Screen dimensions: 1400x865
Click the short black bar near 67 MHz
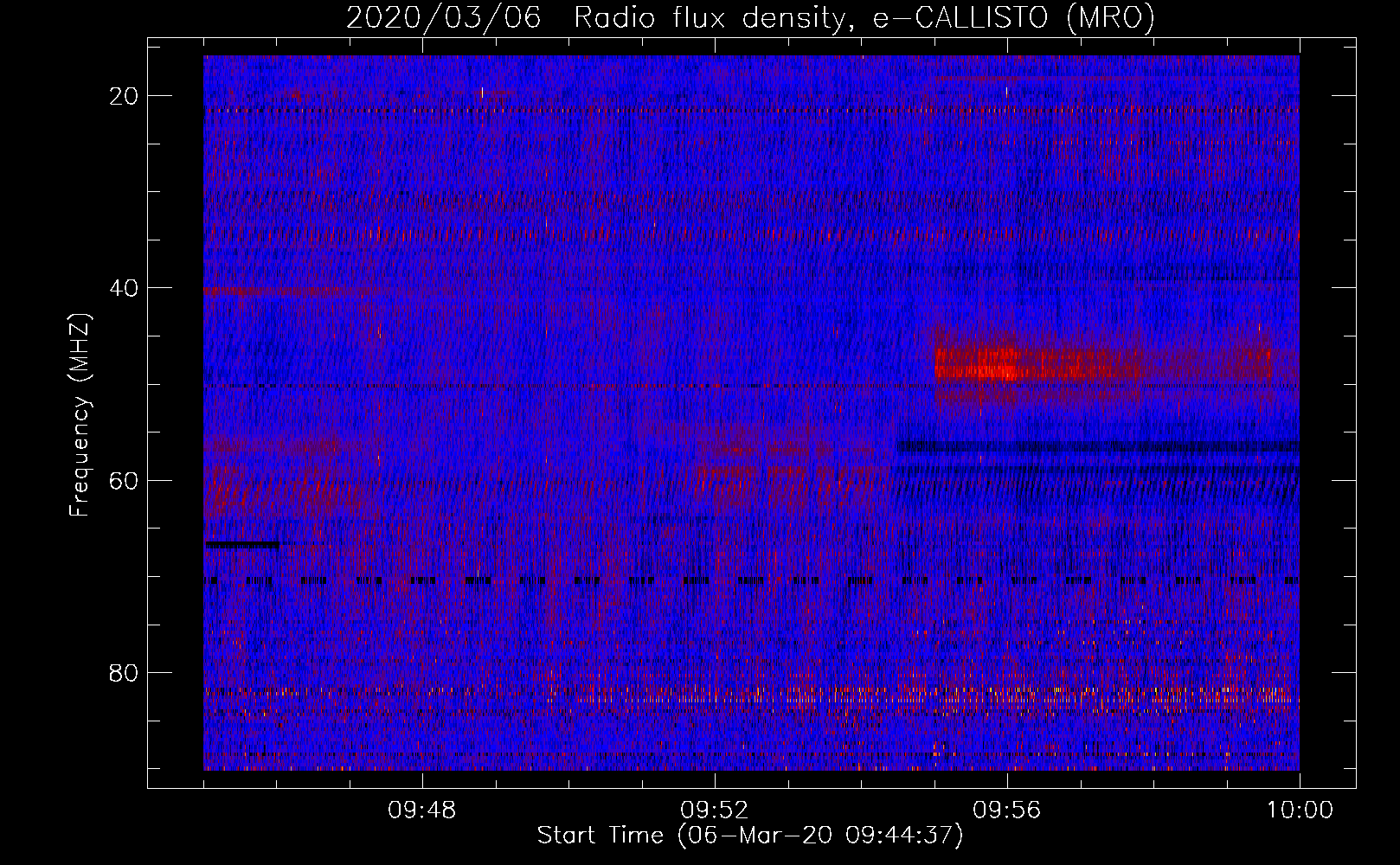point(242,545)
